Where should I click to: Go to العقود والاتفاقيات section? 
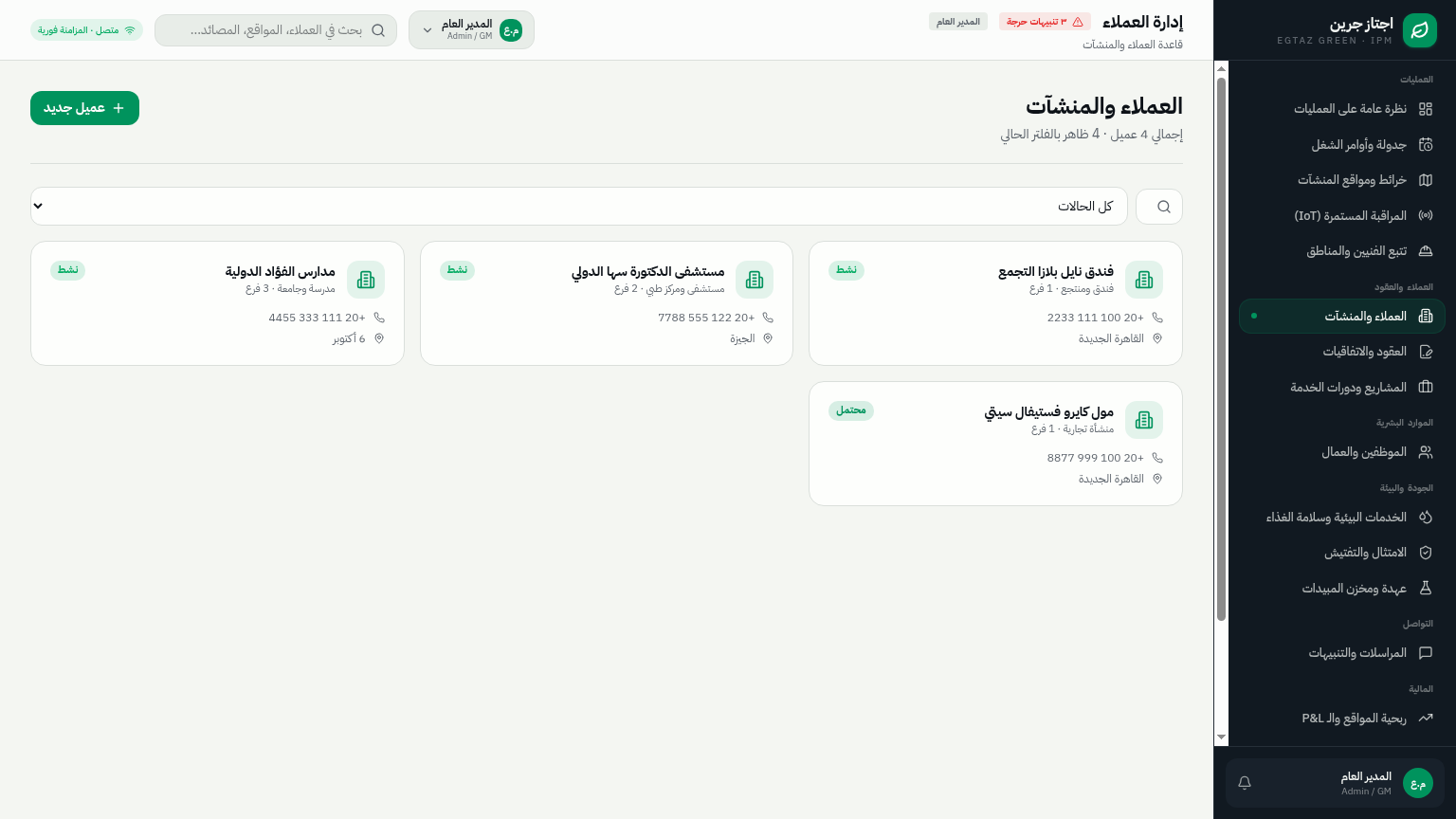(1342, 352)
